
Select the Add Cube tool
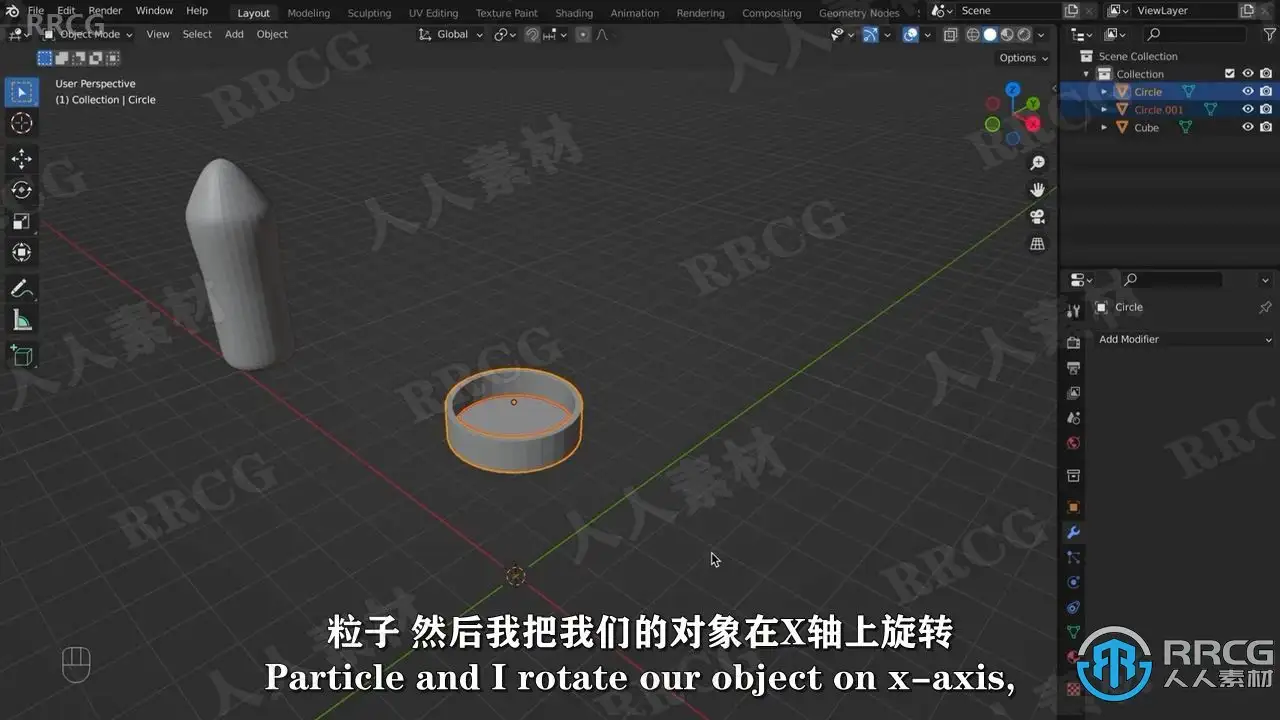(21, 355)
